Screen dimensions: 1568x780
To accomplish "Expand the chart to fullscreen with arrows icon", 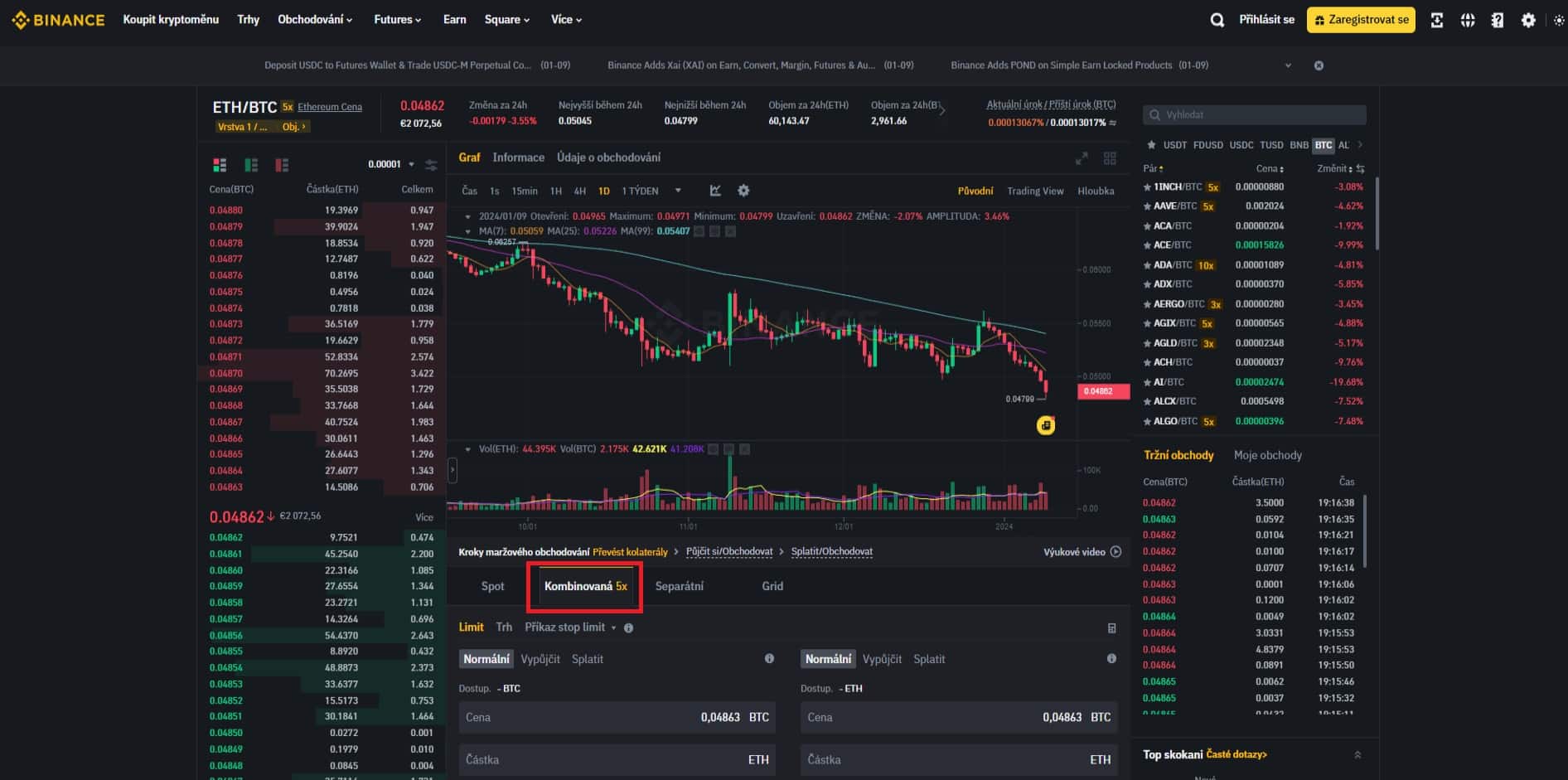I will click(x=1082, y=157).
